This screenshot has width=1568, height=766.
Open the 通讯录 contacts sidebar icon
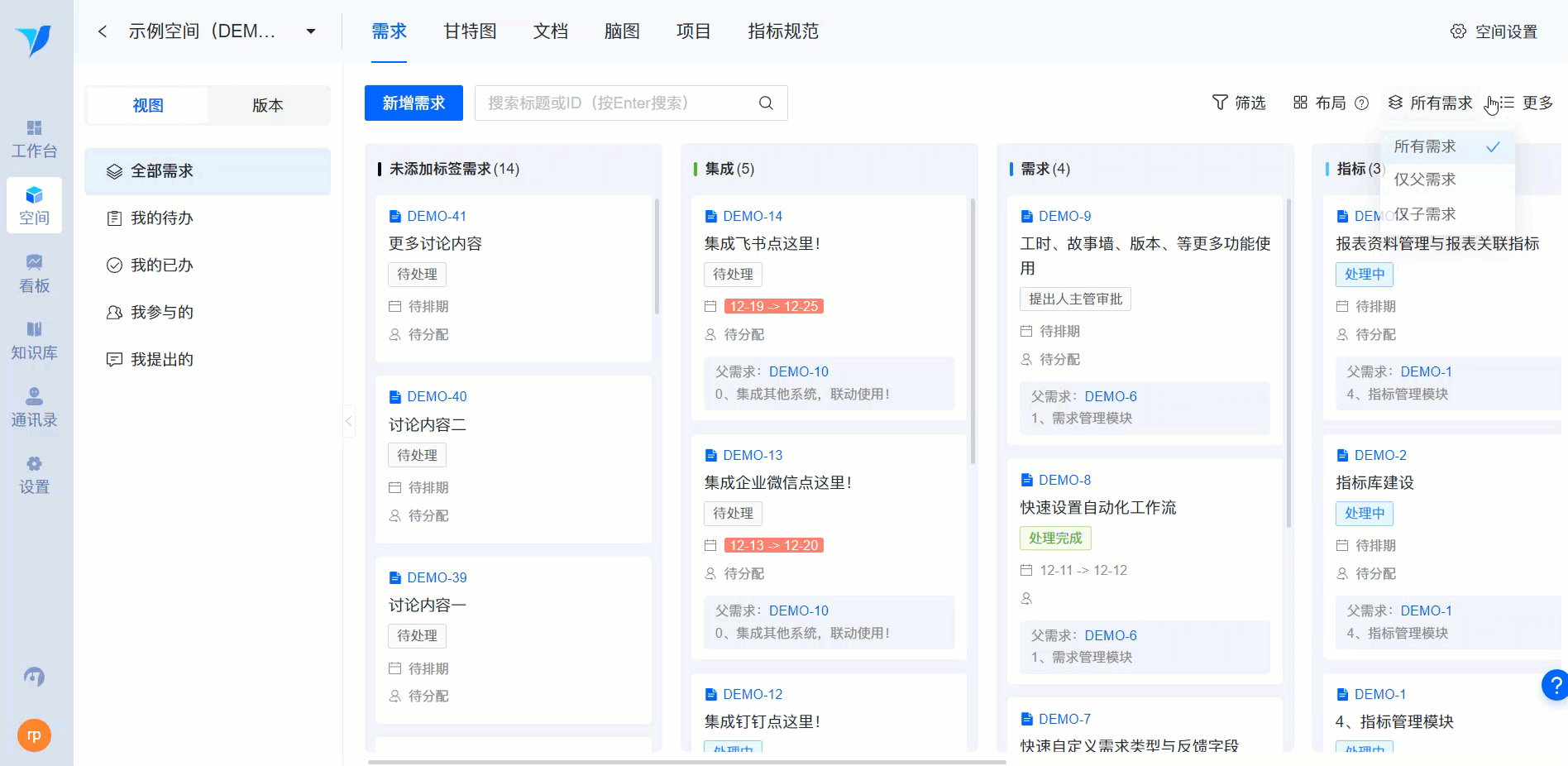34,408
